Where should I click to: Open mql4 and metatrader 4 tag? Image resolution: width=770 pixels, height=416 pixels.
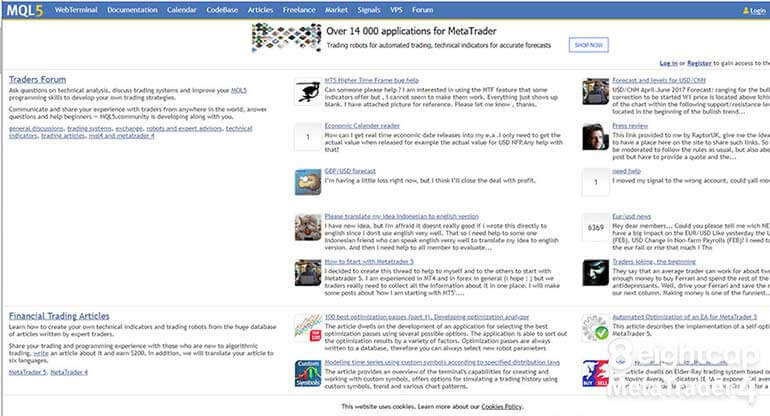click(121, 136)
